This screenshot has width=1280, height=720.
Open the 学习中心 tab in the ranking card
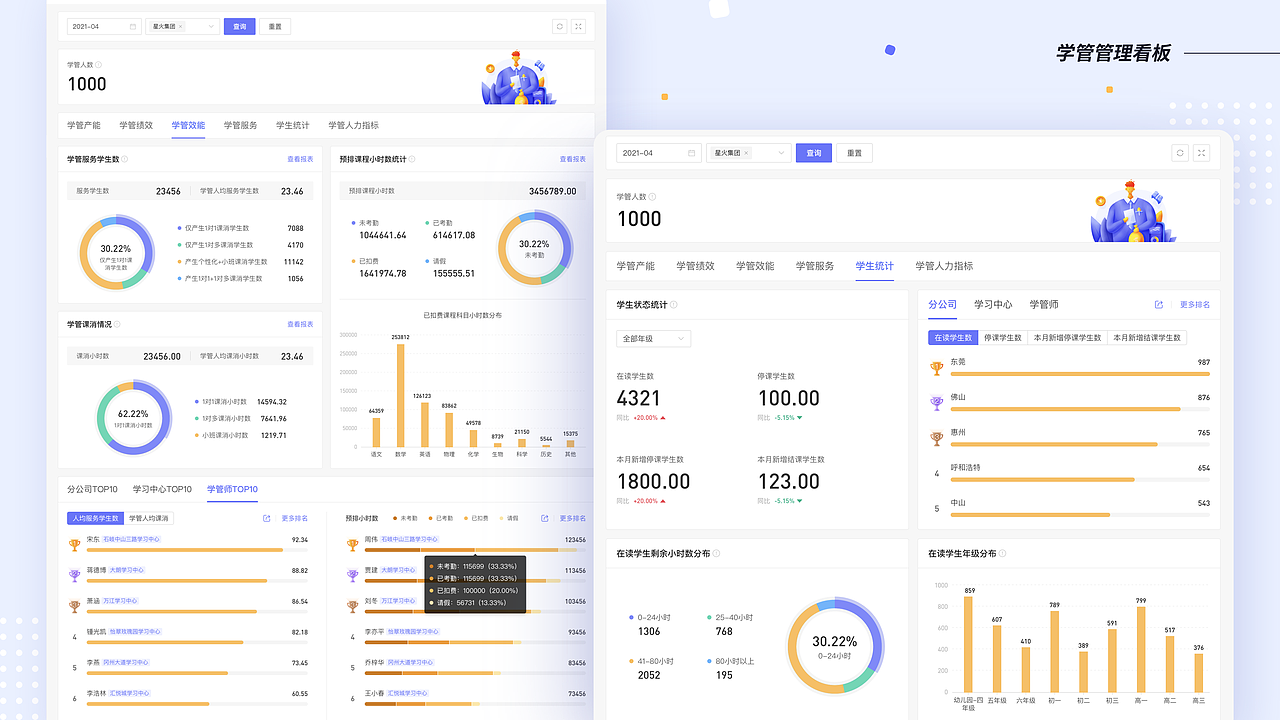coord(993,304)
